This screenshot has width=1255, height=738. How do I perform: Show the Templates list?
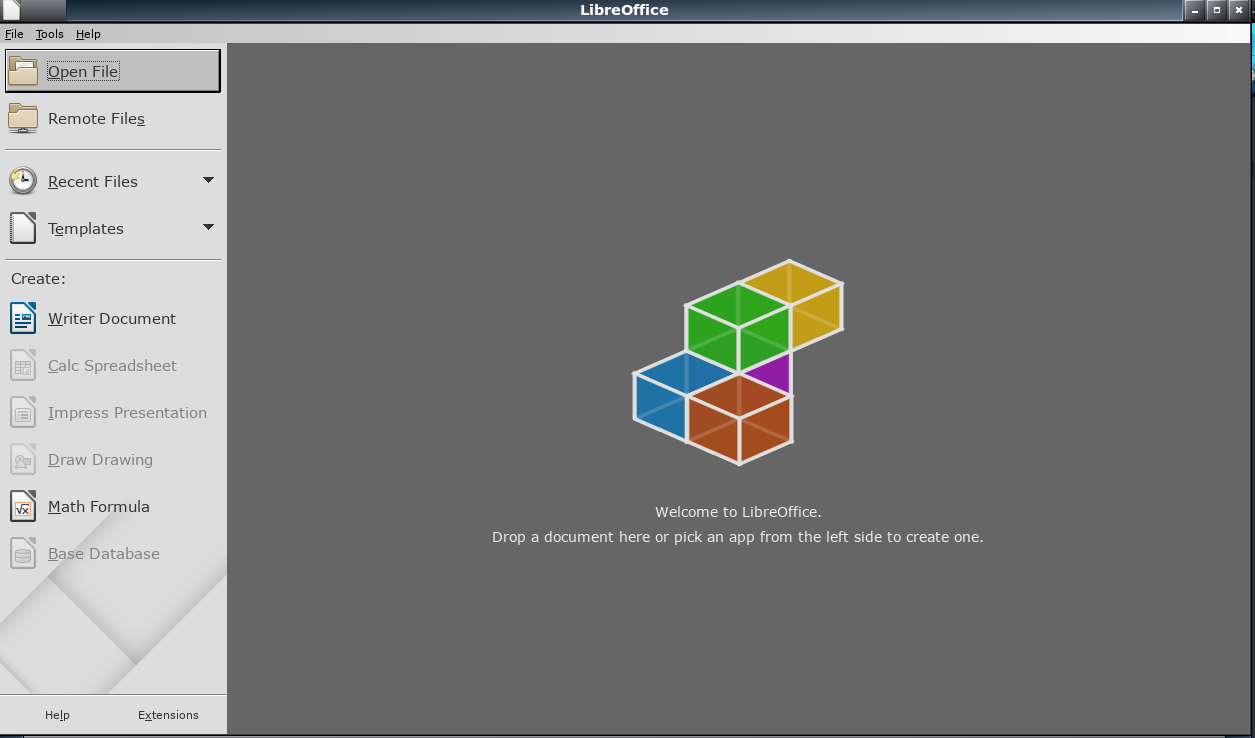pos(113,228)
